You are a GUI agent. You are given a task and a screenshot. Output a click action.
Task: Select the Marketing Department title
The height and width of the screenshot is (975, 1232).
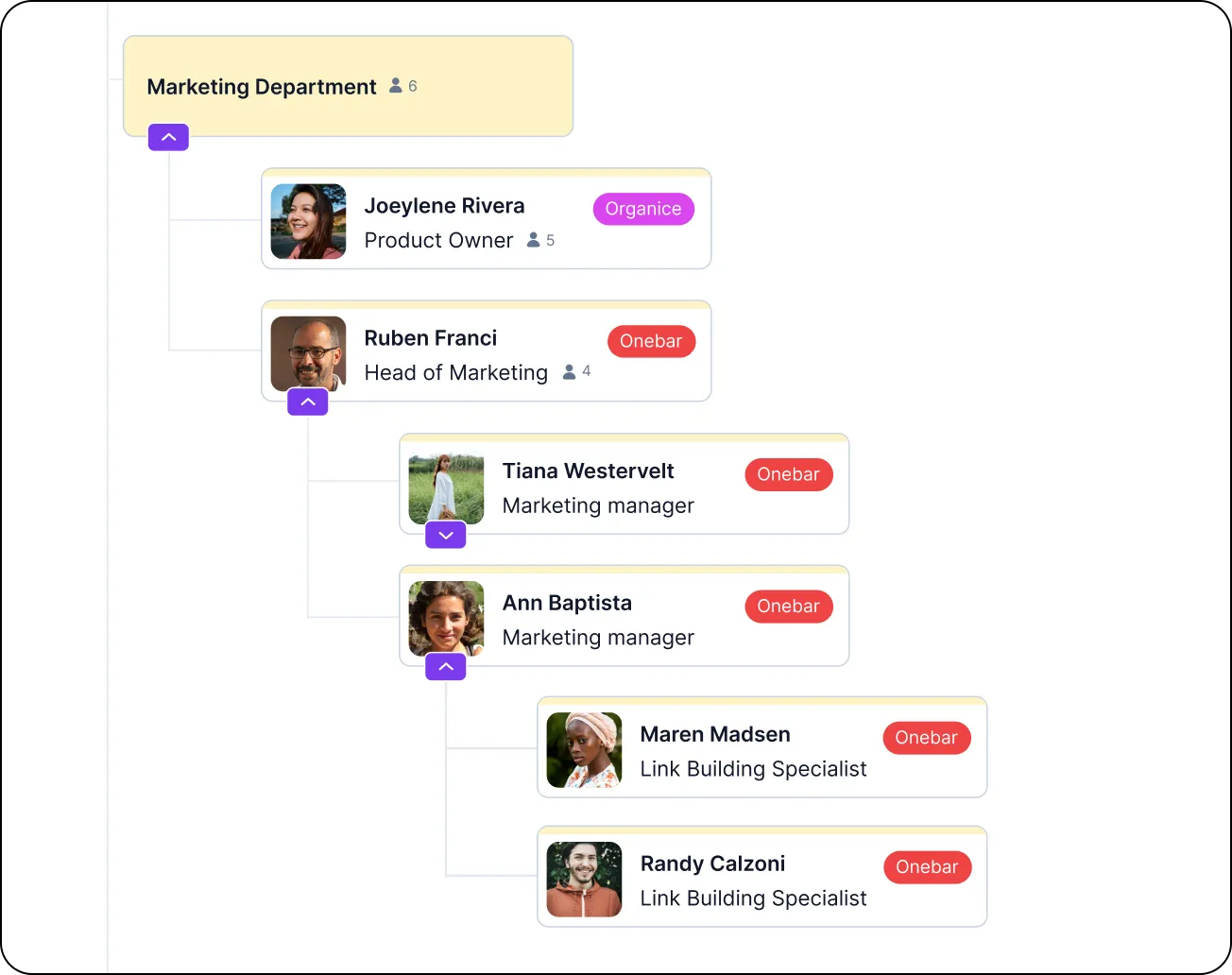[x=262, y=87]
